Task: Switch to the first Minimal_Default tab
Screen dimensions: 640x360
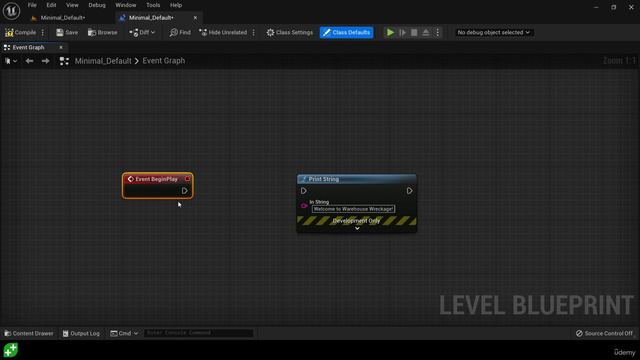Action: [x=62, y=18]
